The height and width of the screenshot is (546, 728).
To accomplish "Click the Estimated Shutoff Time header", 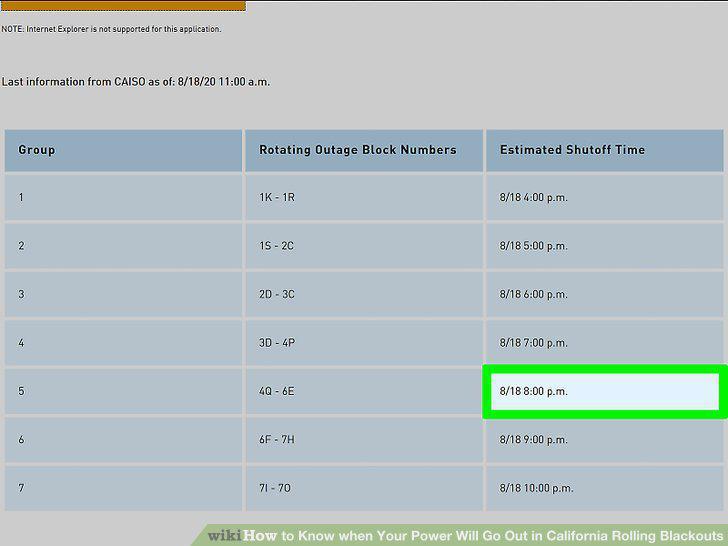I will (x=605, y=150).
